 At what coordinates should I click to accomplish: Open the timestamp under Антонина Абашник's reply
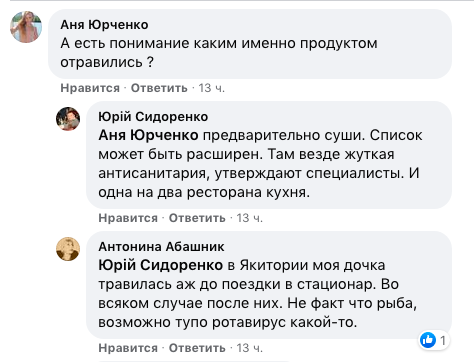click(250, 348)
